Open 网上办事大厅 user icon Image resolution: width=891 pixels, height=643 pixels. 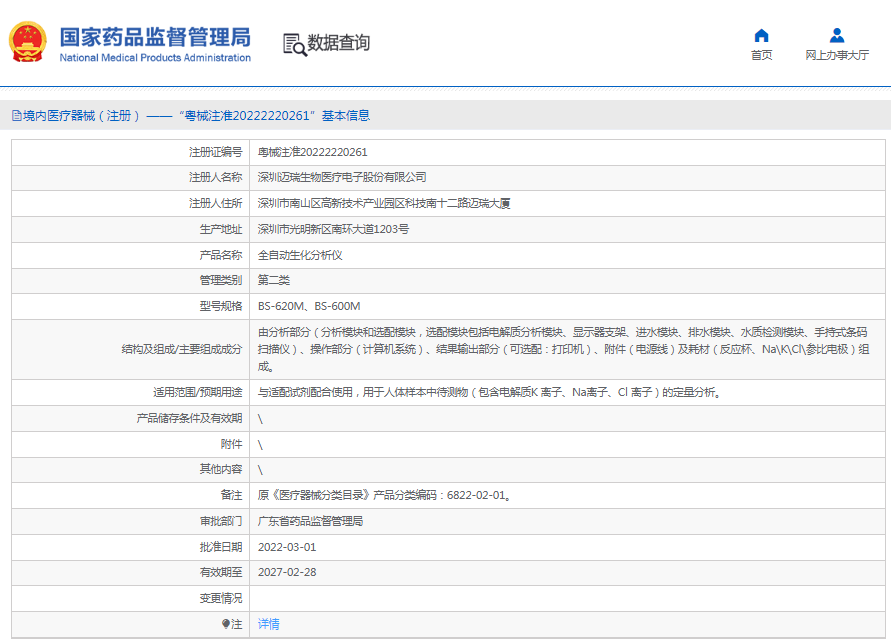836,36
